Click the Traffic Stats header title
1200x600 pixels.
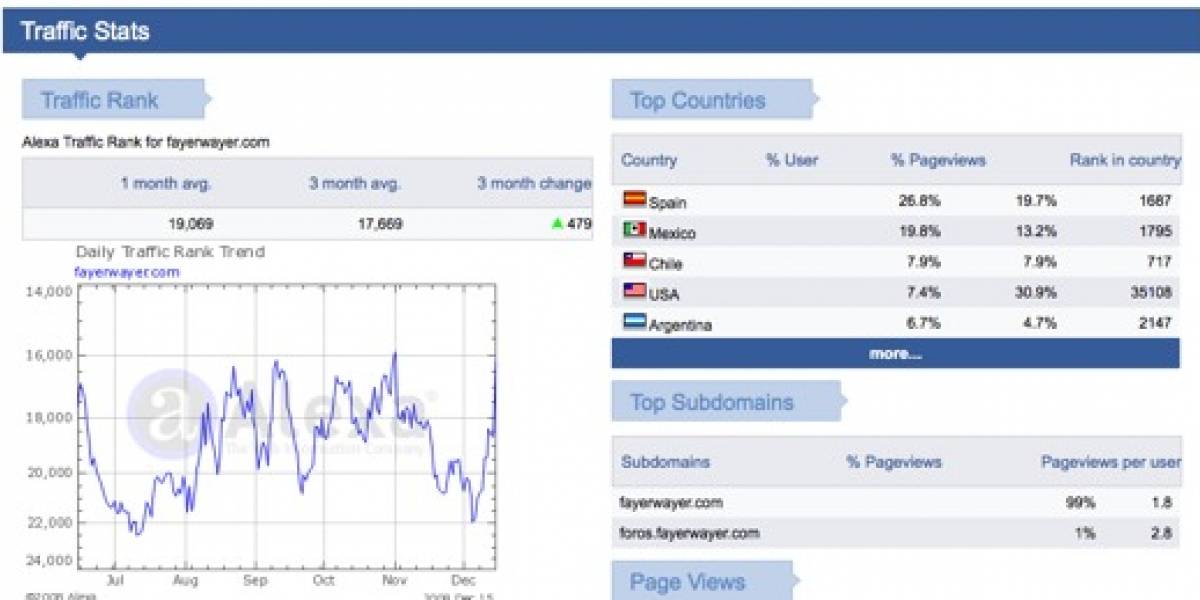pyautogui.click(x=85, y=31)
